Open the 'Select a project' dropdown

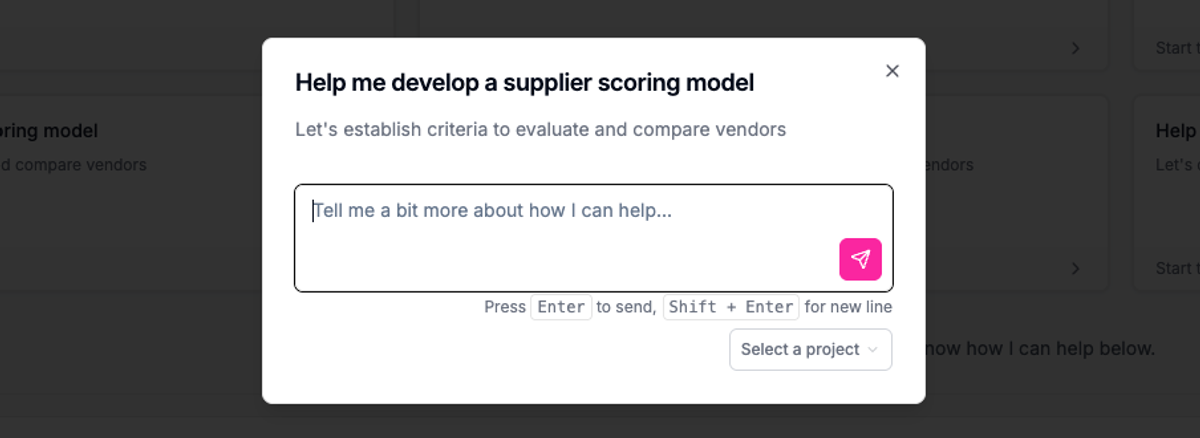coord(810,350)
